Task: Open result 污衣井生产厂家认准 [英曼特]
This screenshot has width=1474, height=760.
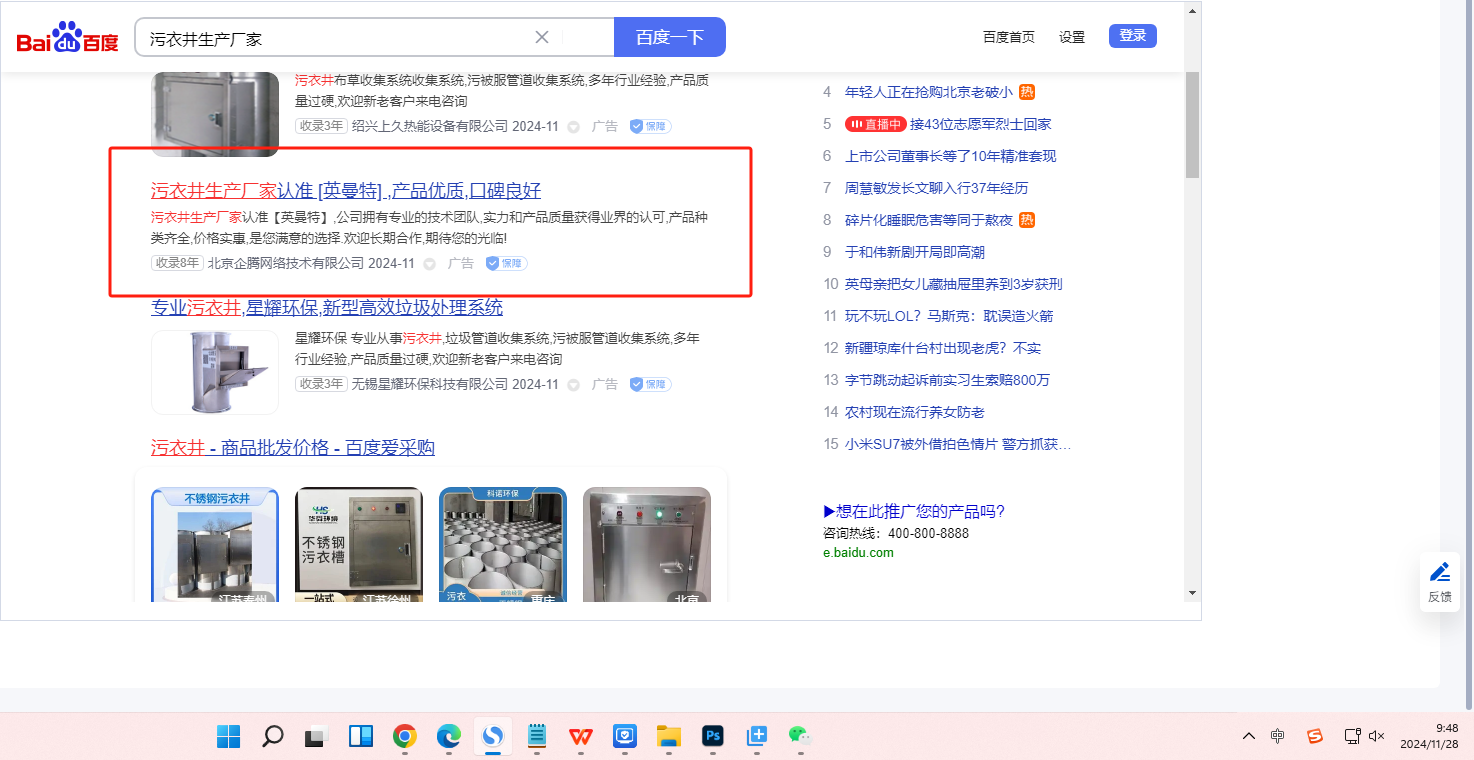Action: coord(346,191)
